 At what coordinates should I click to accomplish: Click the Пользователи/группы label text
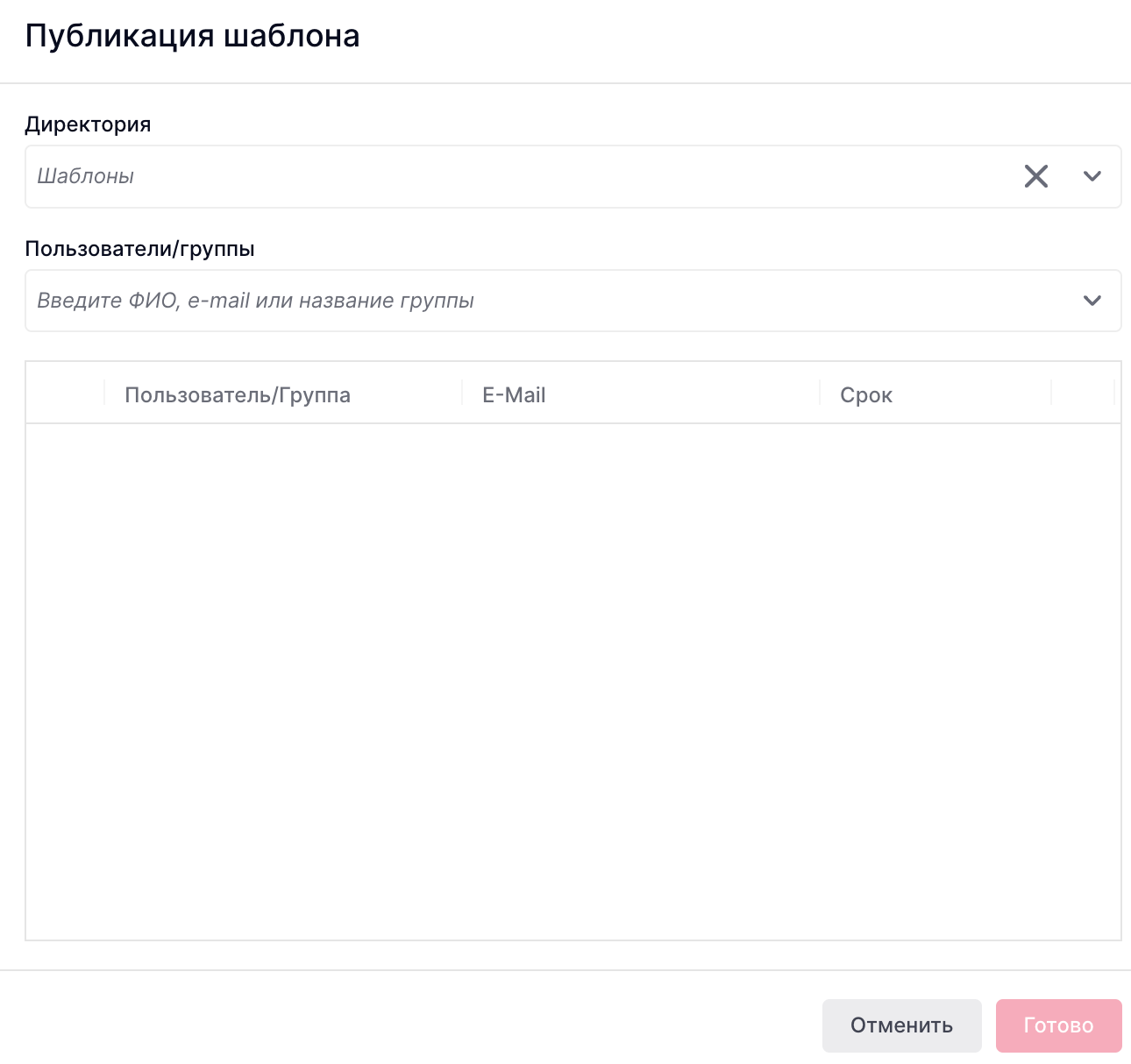[x=139, y=249]
